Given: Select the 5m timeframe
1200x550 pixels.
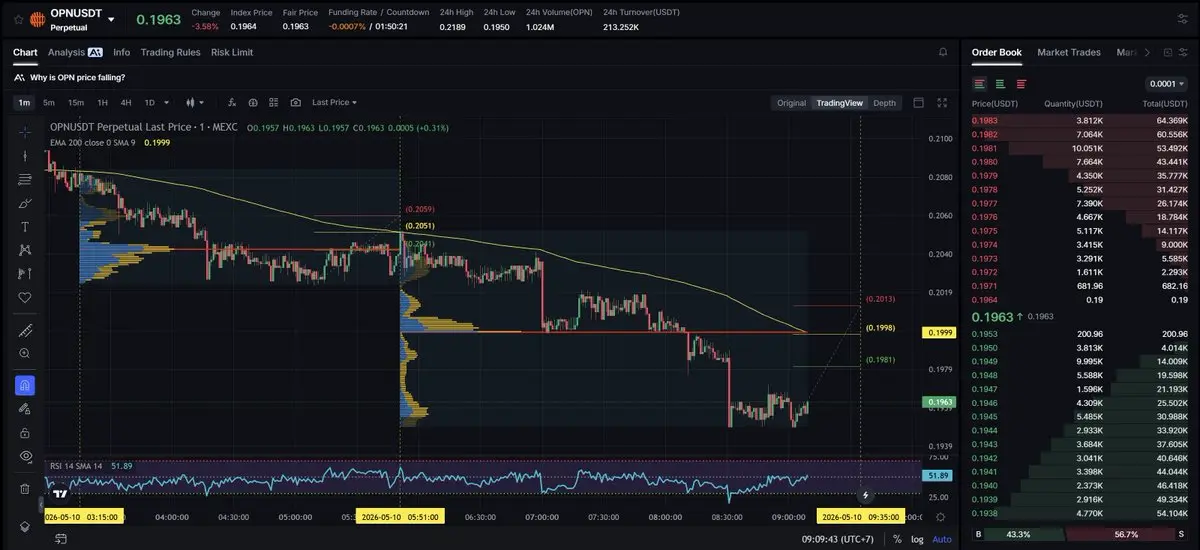Looking at the screenshot, I should [49, 102].
